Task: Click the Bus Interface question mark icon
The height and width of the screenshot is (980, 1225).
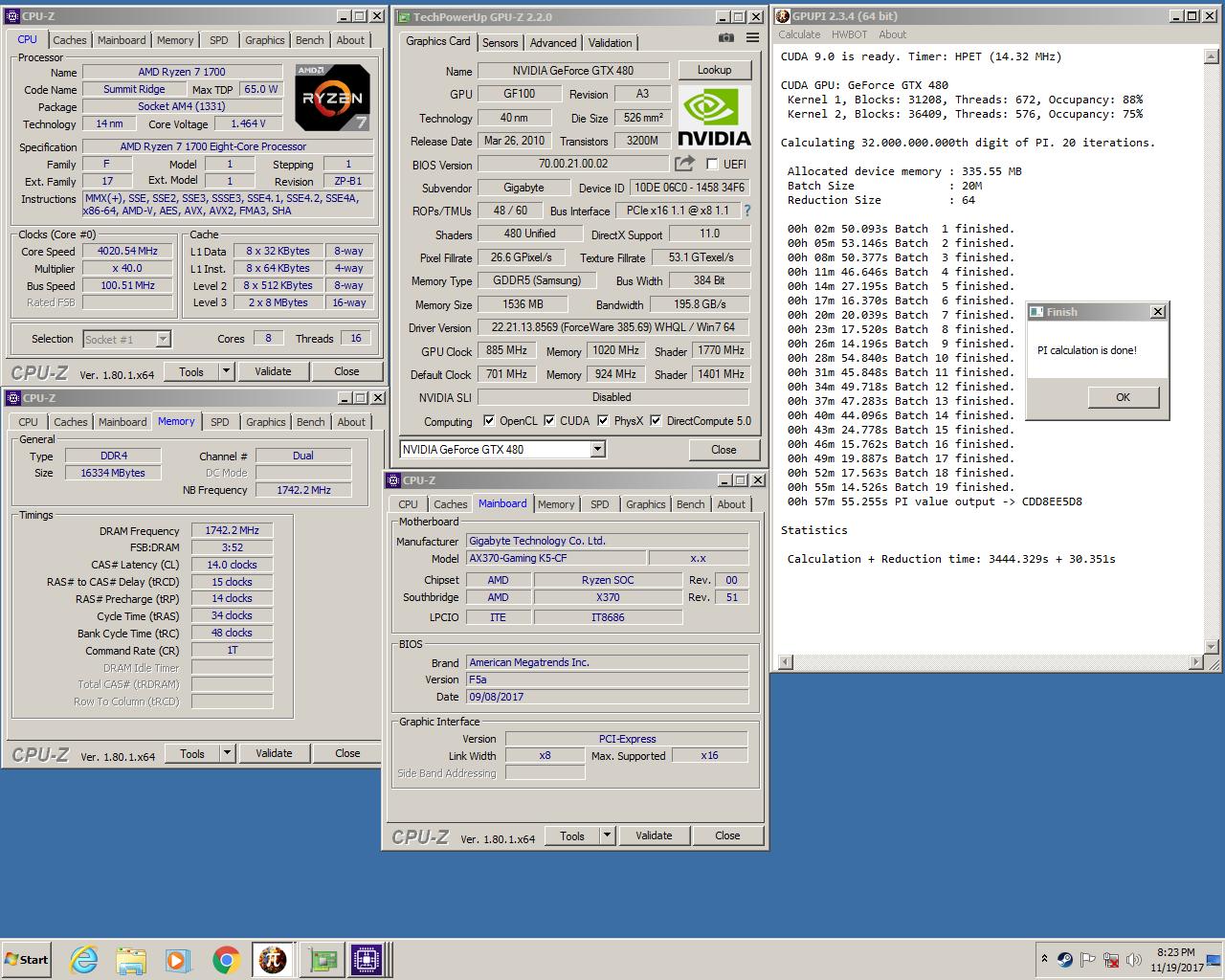Action: tap(747, 211)
